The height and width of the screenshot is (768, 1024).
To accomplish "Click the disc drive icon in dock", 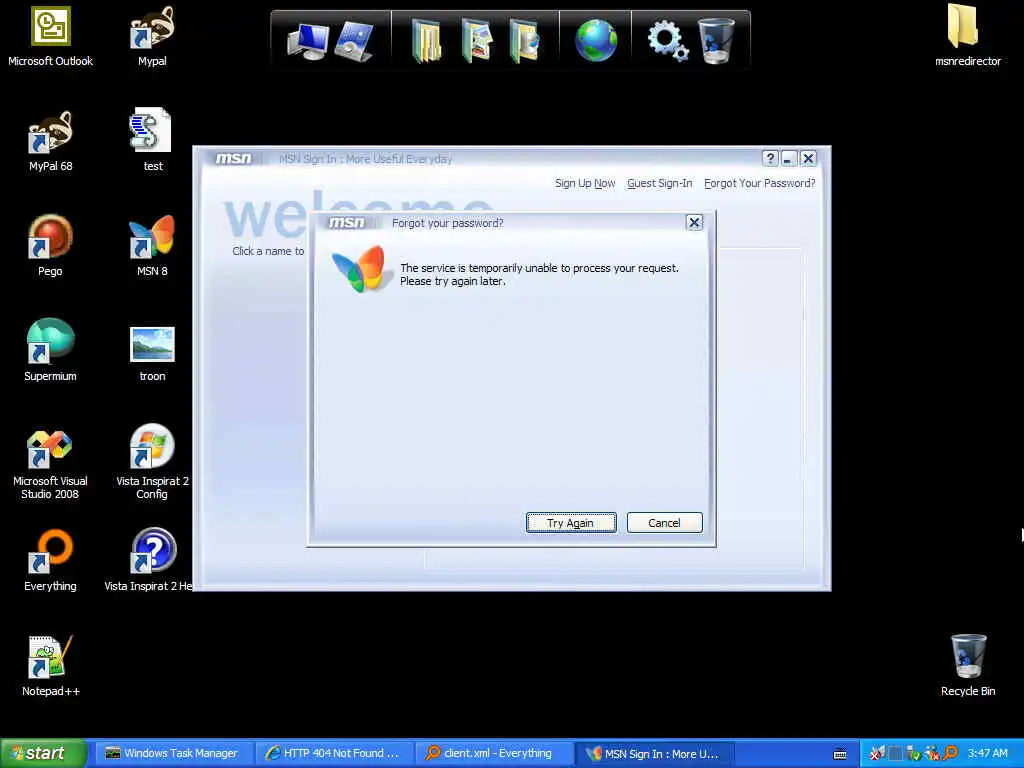I will 353,40.
